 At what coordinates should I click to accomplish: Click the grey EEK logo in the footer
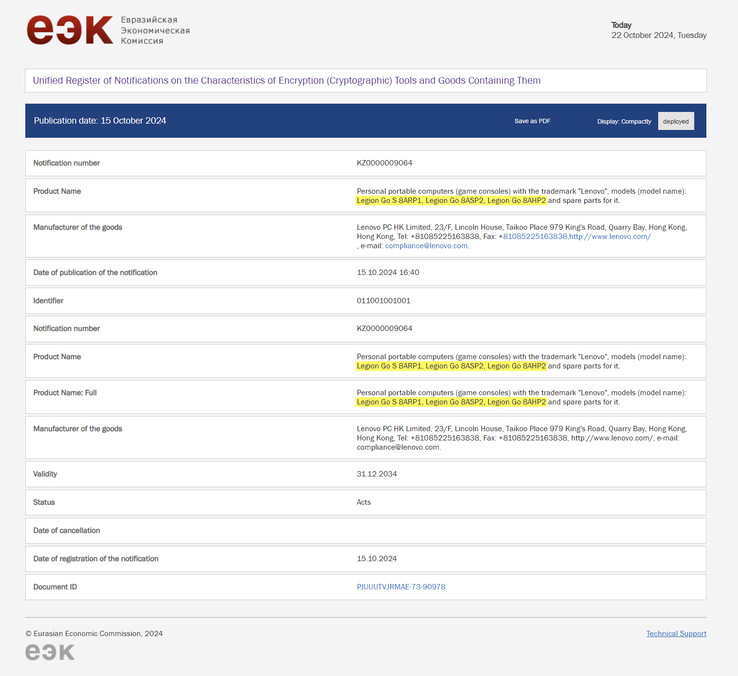[x=50, y=652]
